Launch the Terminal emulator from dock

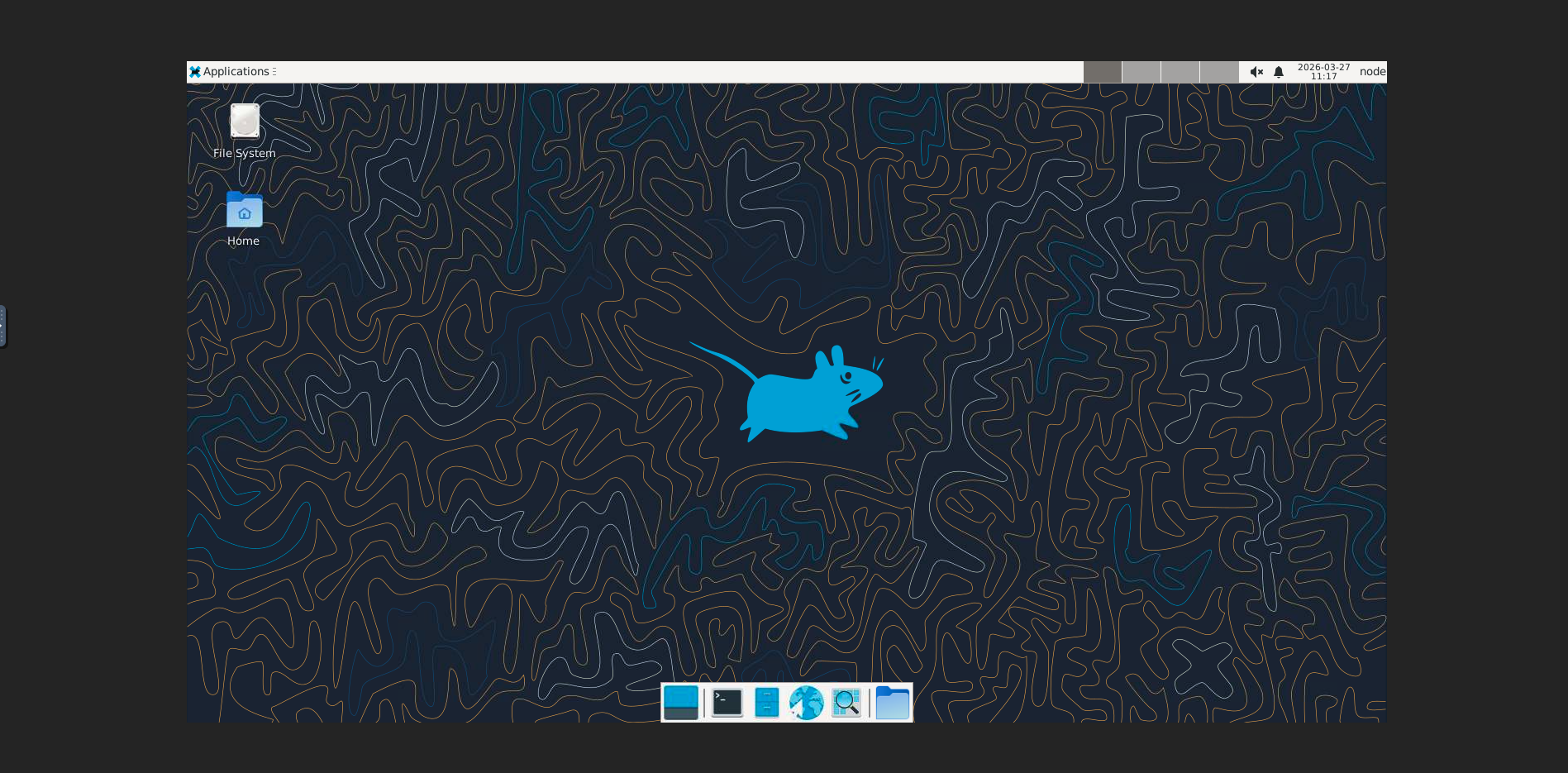727,703
